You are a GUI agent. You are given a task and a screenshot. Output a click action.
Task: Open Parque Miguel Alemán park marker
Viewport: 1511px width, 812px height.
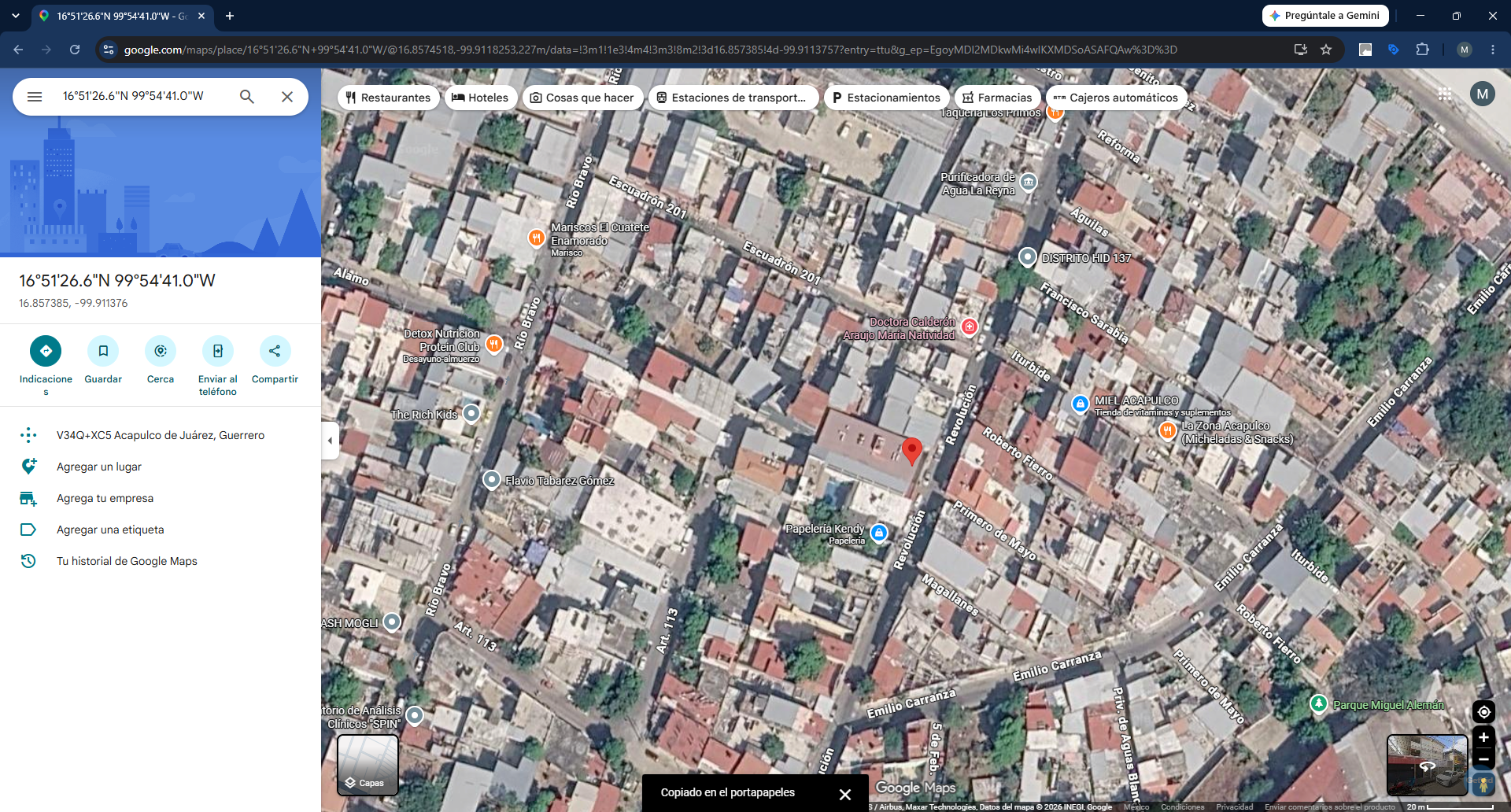point(1319,703)
